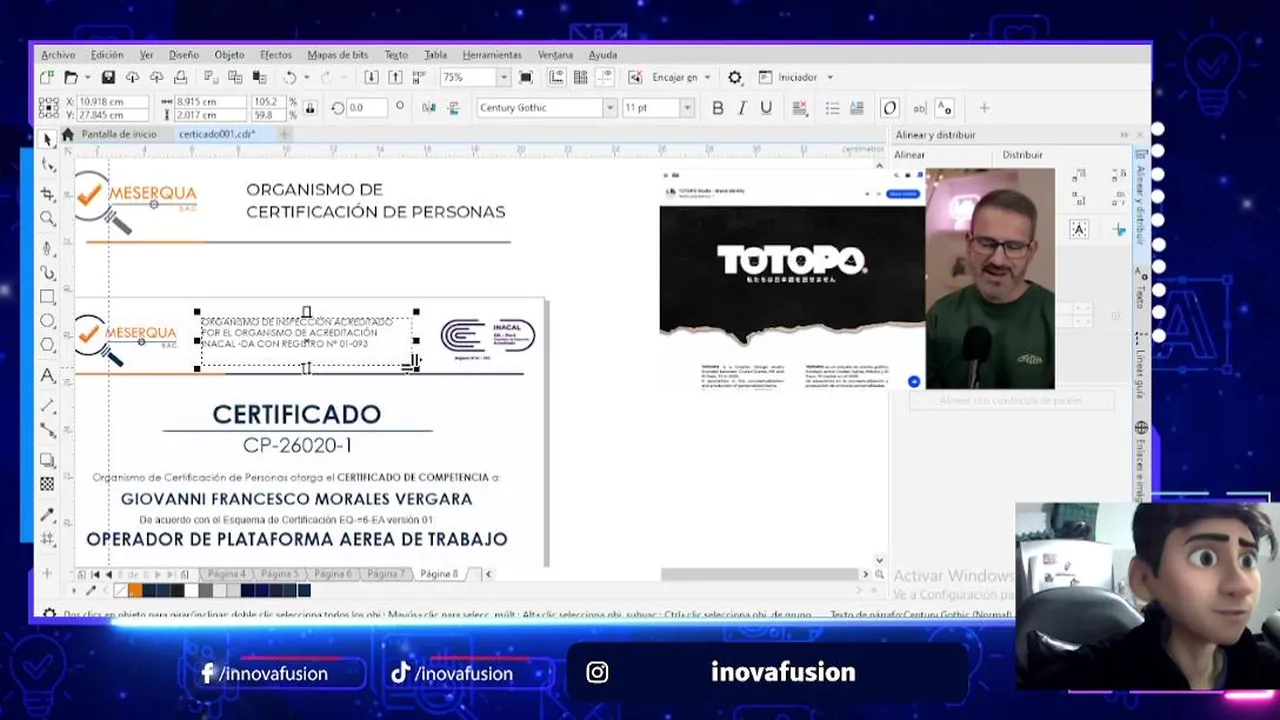Click the Líneas guía docker side tab

(1140, 364)
